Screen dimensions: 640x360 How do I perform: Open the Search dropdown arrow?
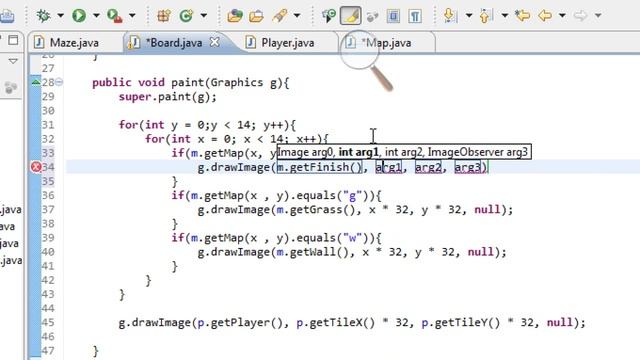297,16
